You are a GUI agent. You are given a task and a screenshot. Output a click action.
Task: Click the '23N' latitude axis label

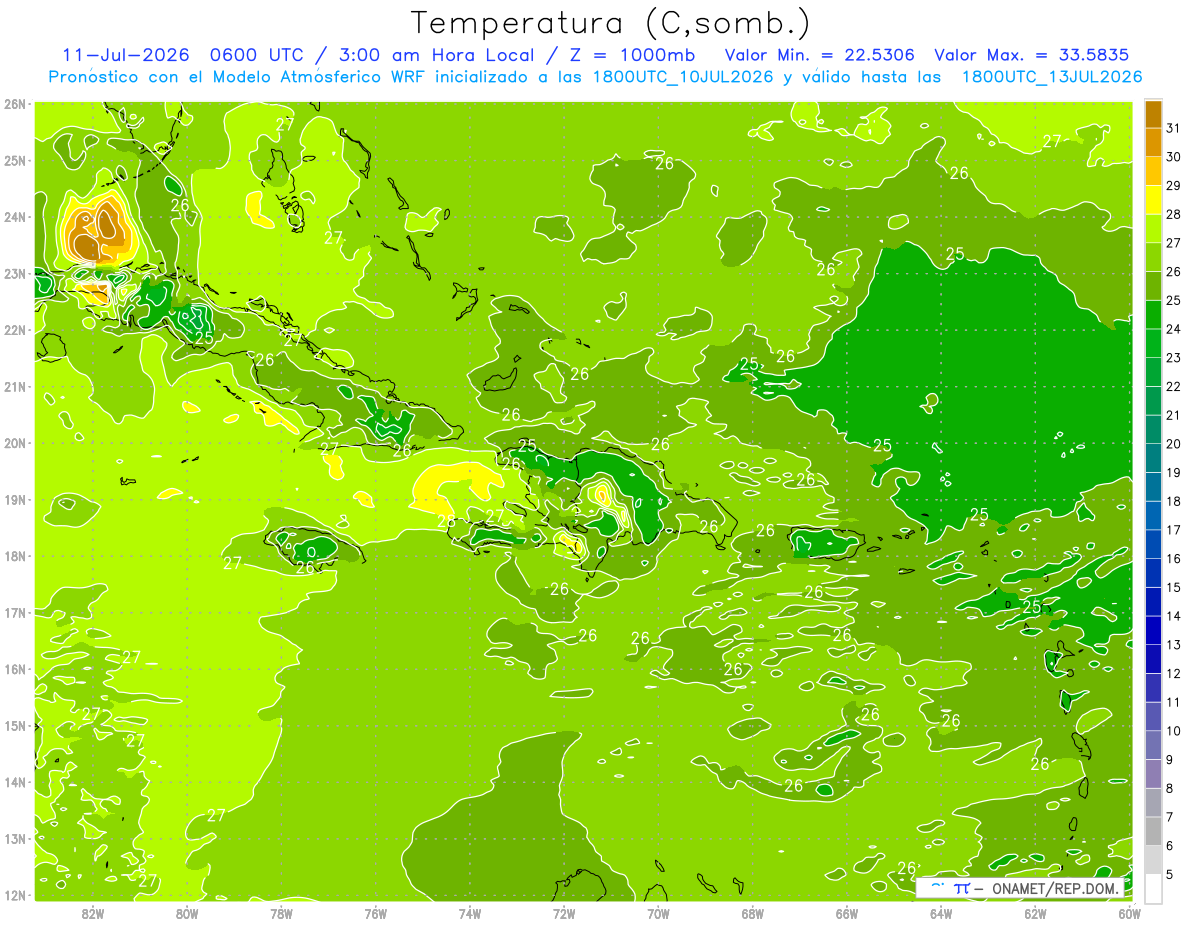(x=15, y=274)
